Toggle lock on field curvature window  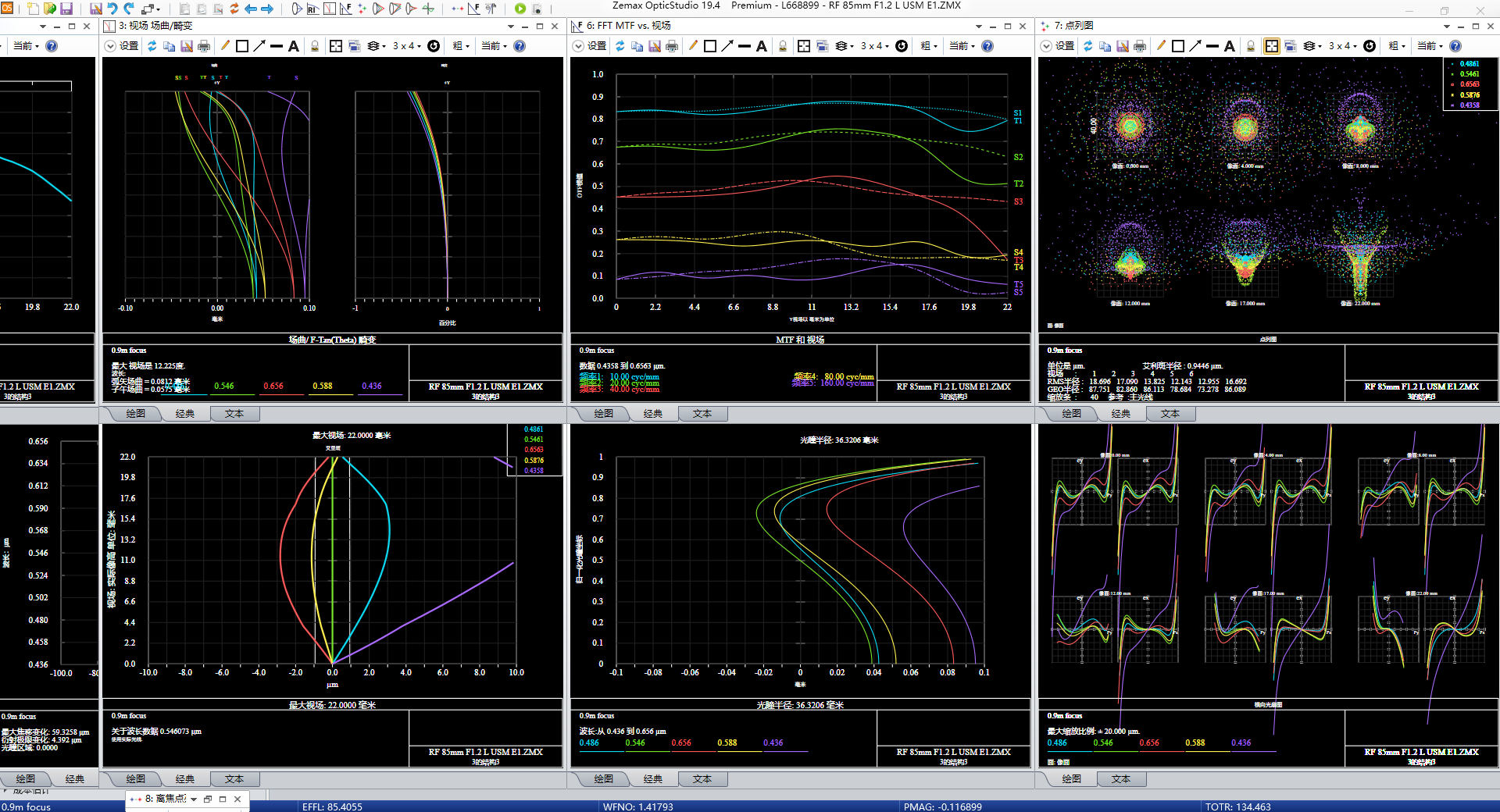point(314,46)
